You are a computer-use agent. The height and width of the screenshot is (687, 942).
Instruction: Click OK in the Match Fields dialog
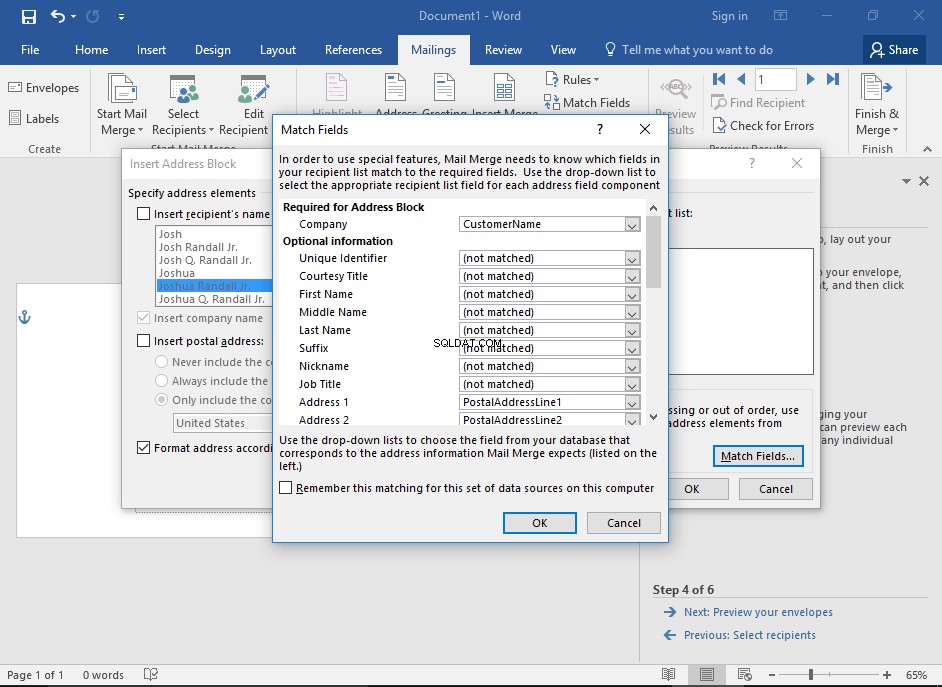[539, 523]
